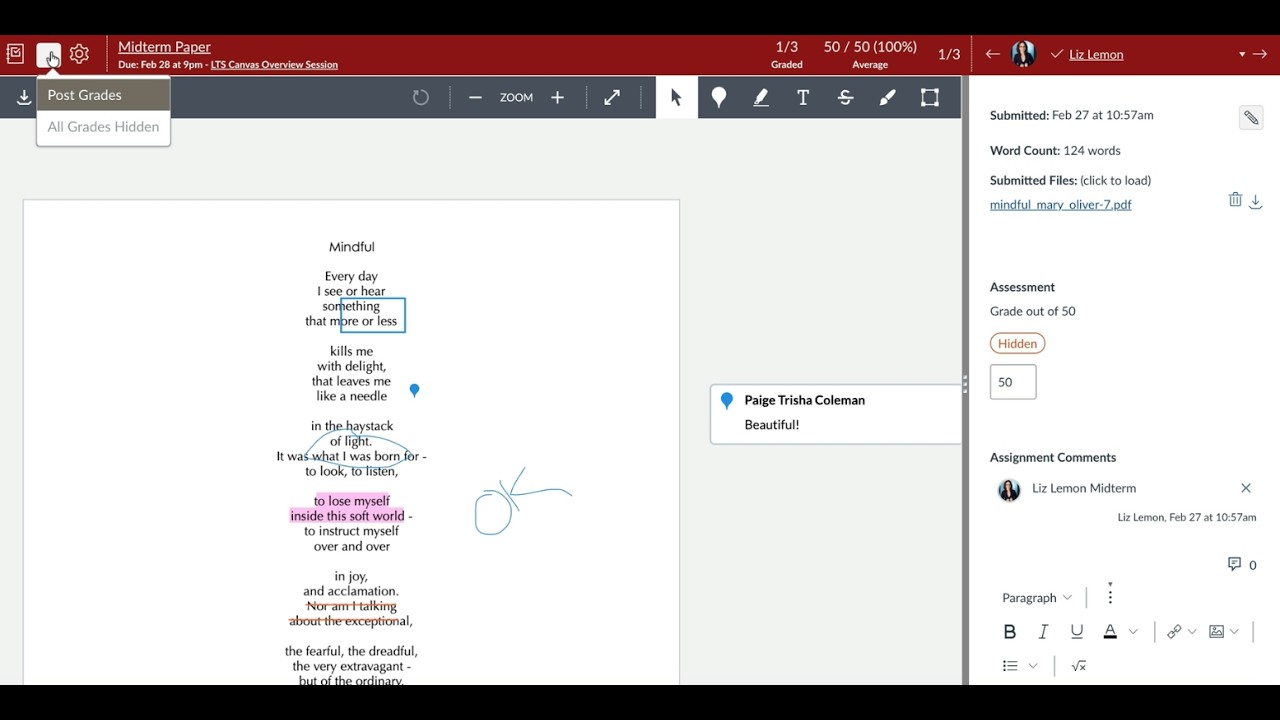Viewport: 1280px width, 720px height.
Task: Select the free text tool
Action: (803, 97)
